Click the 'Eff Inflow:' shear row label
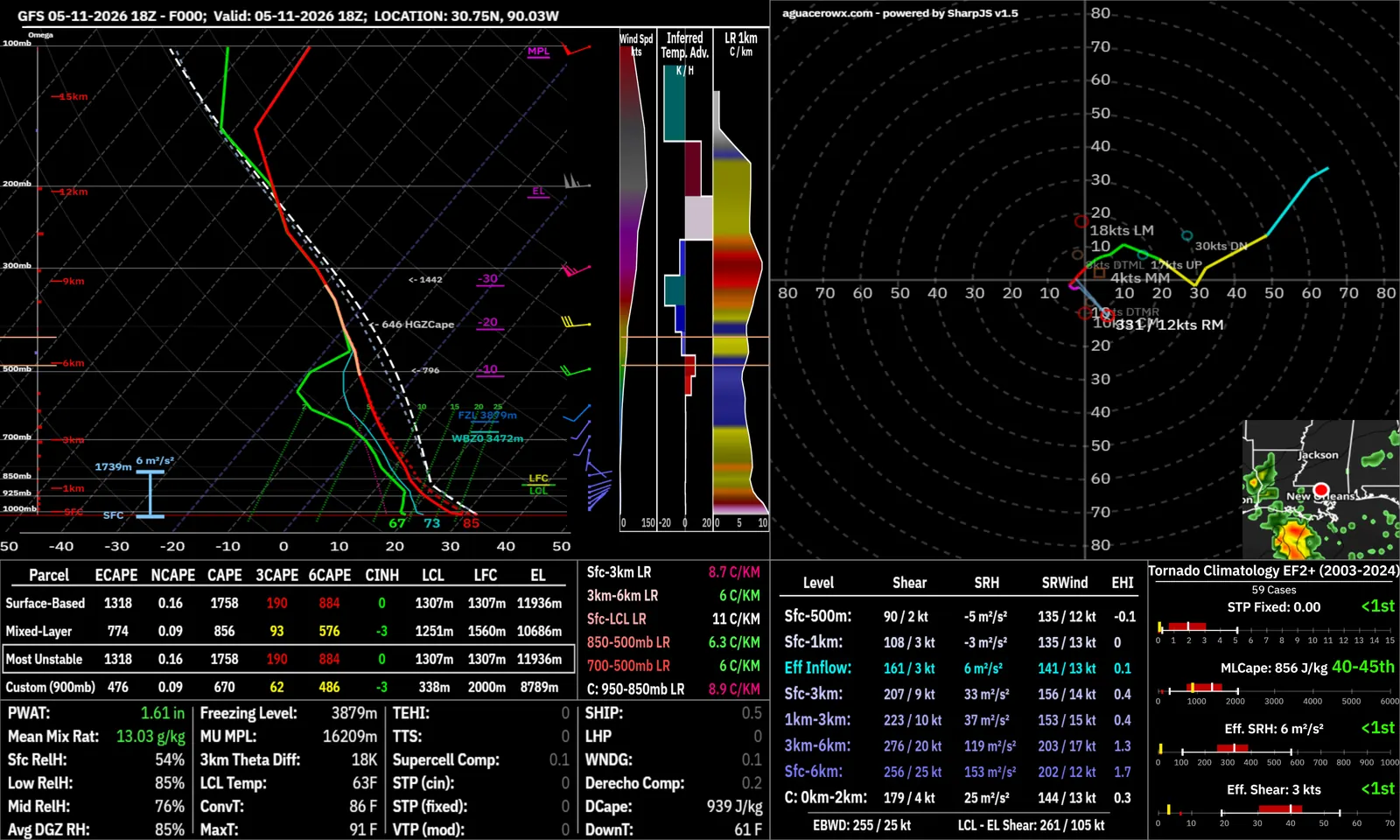The height and width of the screenshot is (840, 1400). 818,668
